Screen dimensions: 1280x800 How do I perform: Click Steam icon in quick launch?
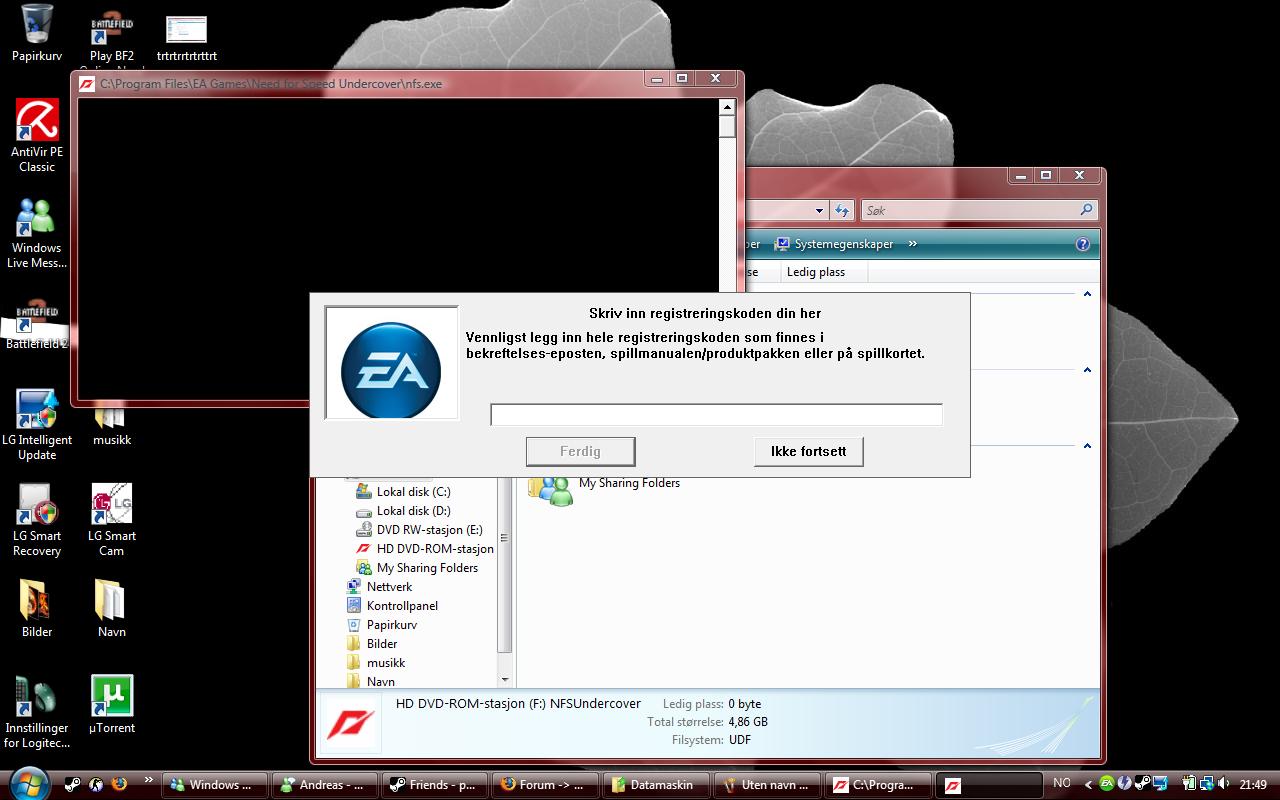[73, 785]
